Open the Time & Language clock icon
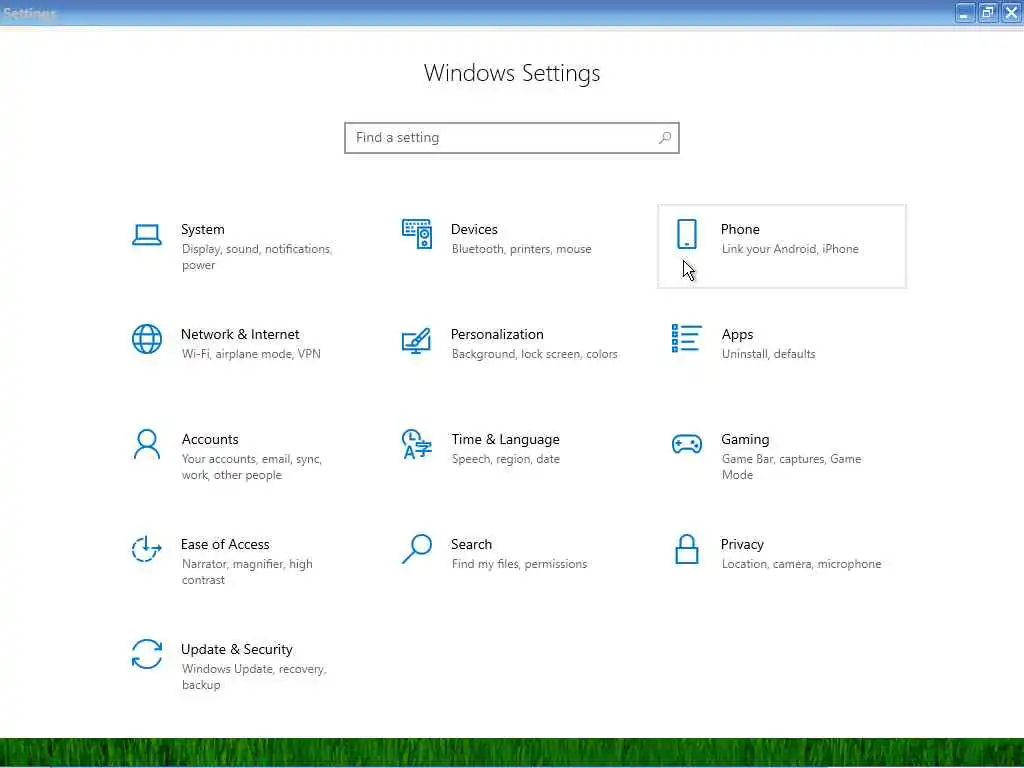1024x768 pixels. coord(417,444)
